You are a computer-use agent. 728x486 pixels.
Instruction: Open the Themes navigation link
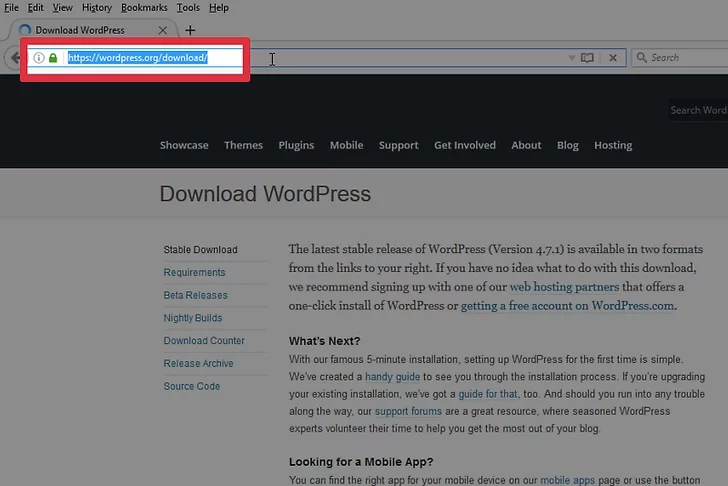243,145
